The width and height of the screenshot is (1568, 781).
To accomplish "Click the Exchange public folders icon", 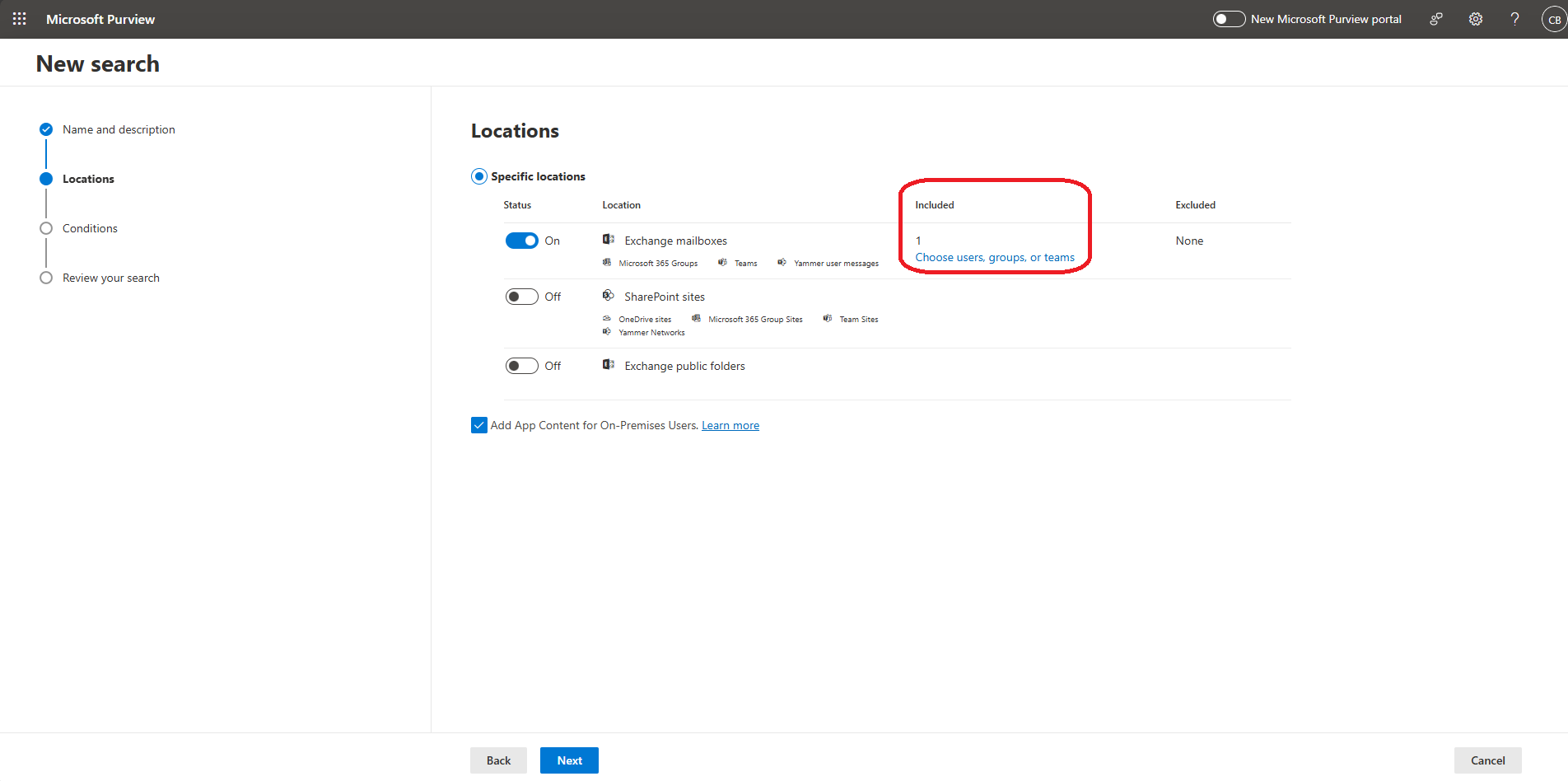I will pyautogui.click(x=609, y=365).
